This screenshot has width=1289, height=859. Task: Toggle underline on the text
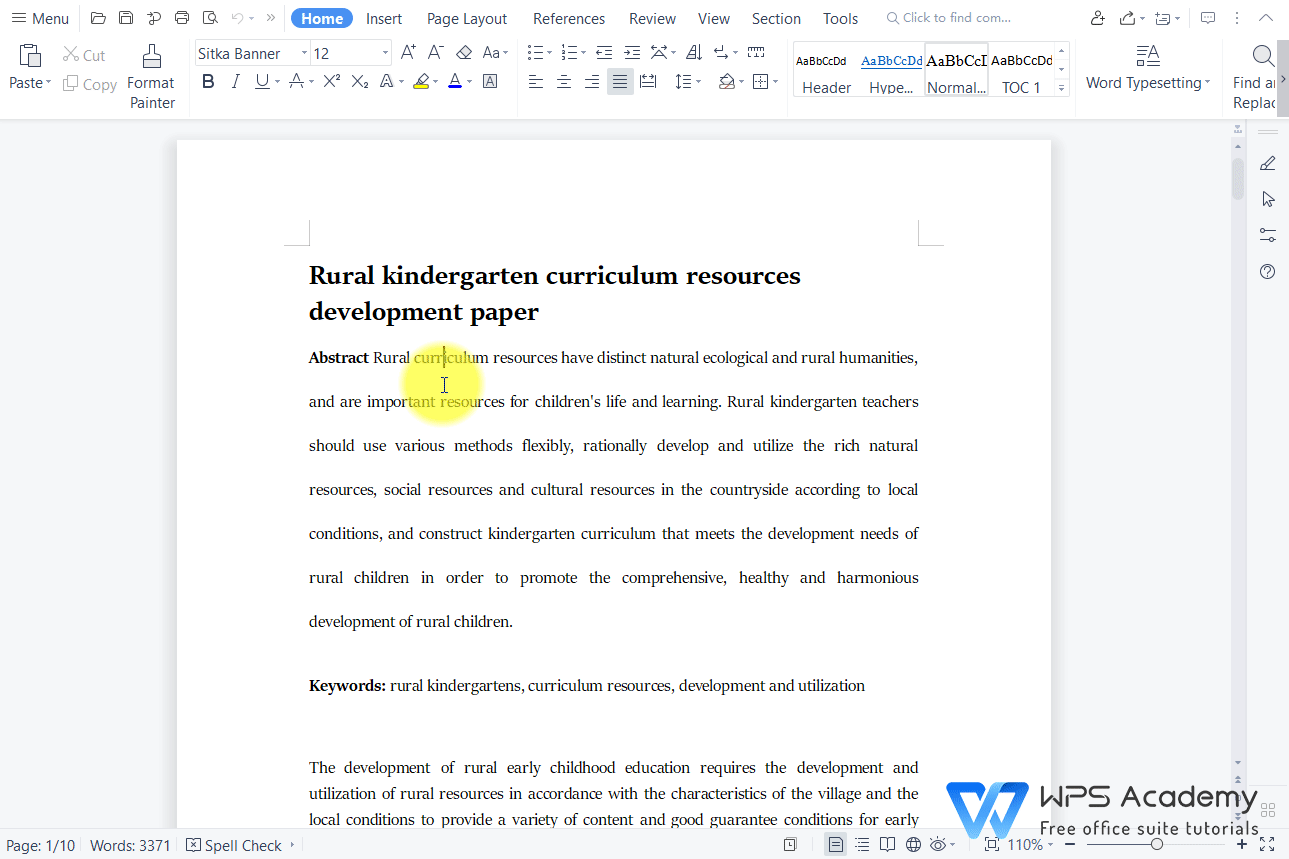pos(261,81)
